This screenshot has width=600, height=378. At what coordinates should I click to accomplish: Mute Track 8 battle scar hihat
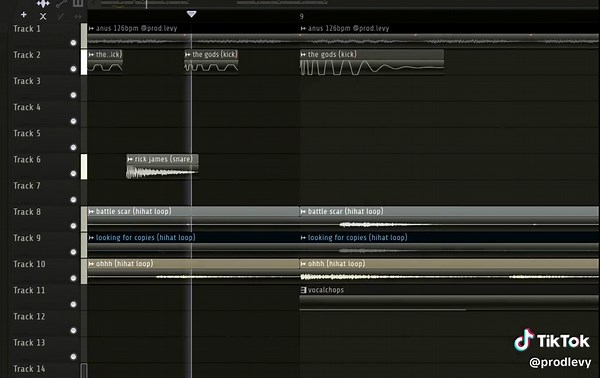click(x=73, y=226)
